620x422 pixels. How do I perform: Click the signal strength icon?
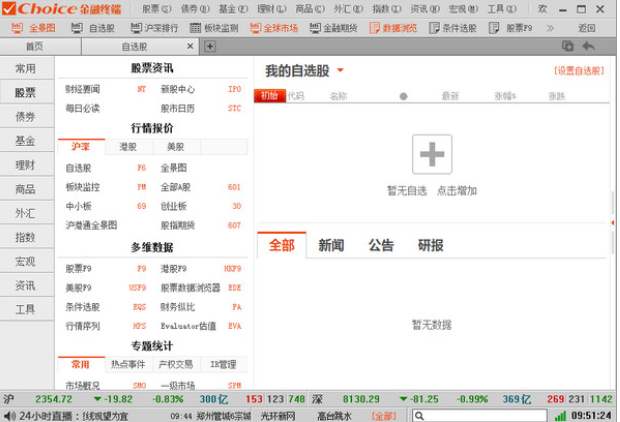[x=560, y=416]
